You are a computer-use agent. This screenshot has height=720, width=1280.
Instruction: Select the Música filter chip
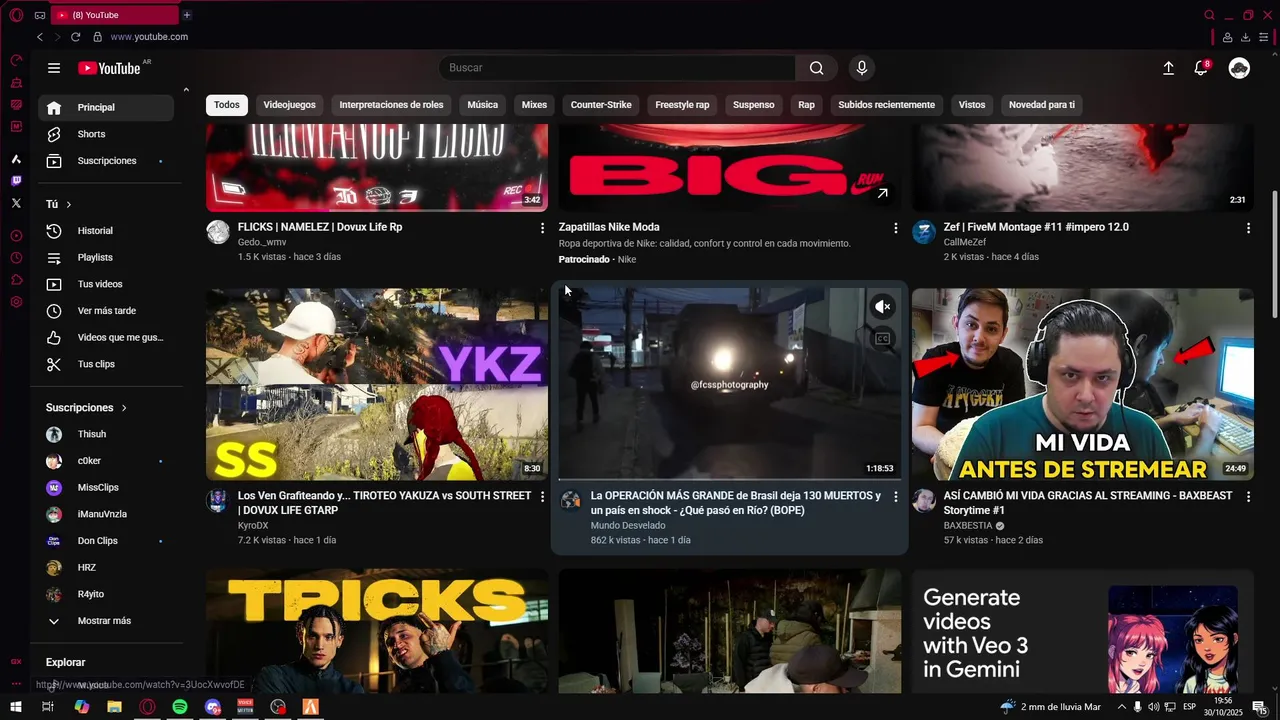coord(482,105)
